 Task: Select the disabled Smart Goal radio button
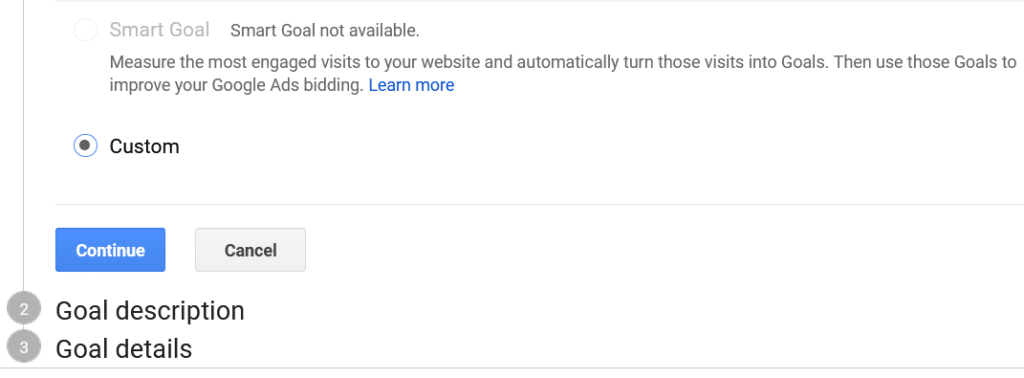click(86, 30)
